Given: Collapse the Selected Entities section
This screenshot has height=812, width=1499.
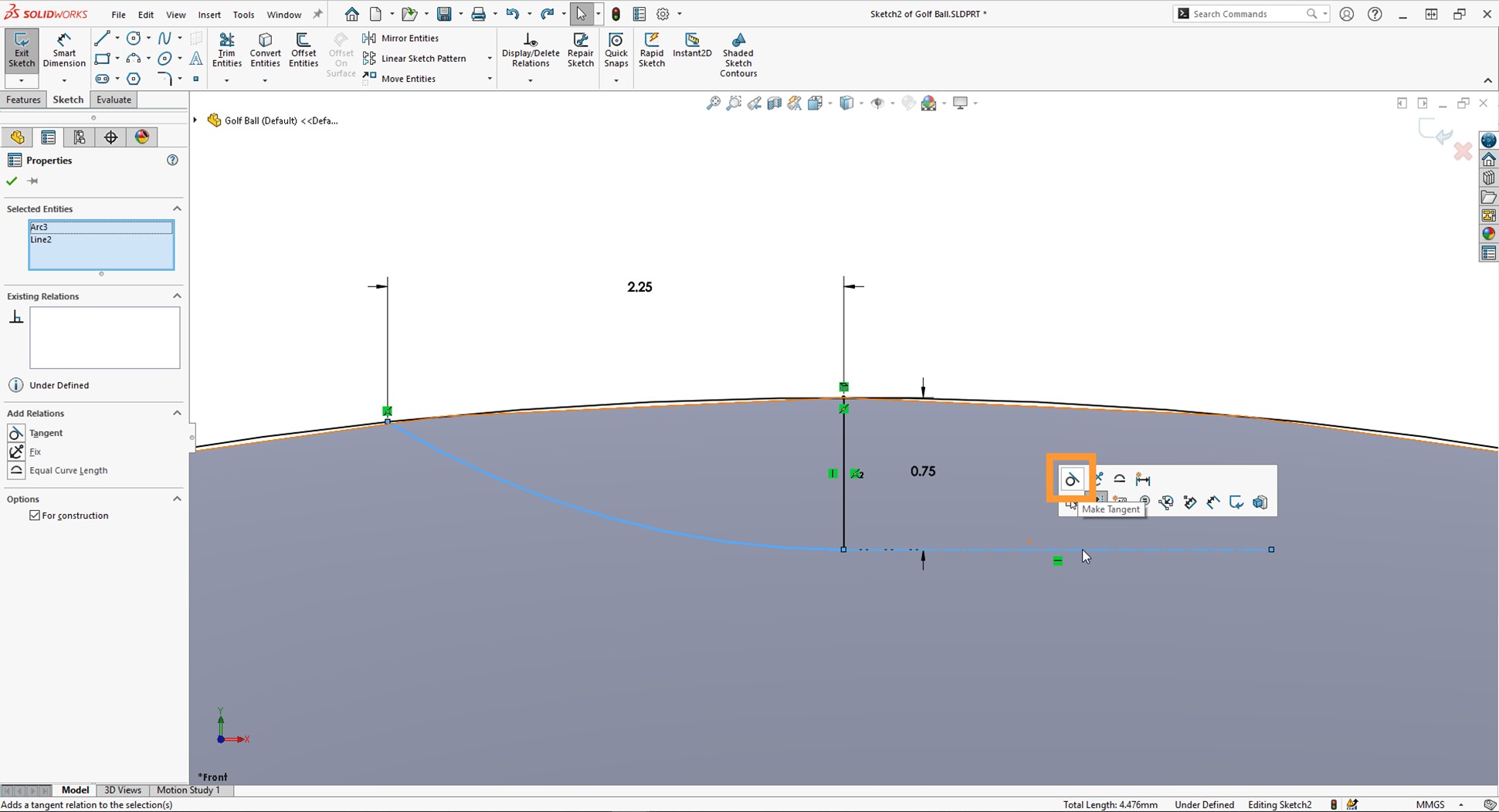Looking at the screenshot, I should pyautogui.click(x=177, y=208).
